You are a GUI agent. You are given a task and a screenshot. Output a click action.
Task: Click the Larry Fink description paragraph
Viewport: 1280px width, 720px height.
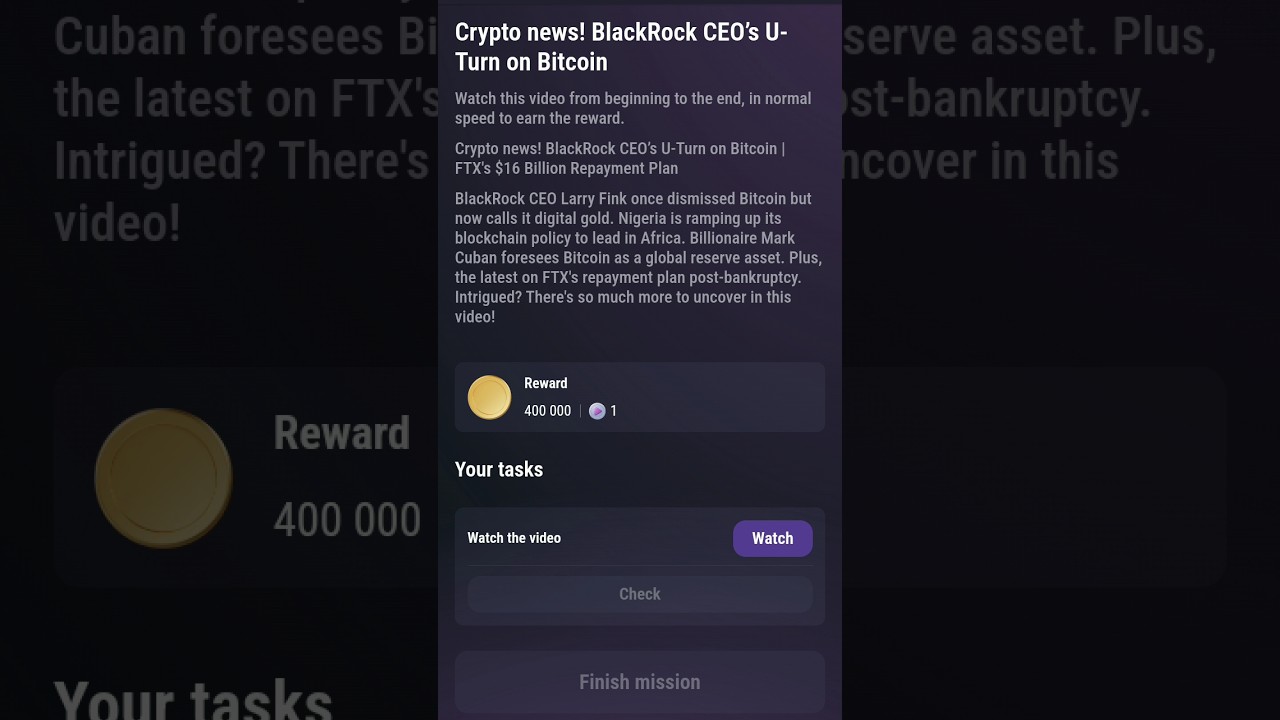[x=638, y=257]
